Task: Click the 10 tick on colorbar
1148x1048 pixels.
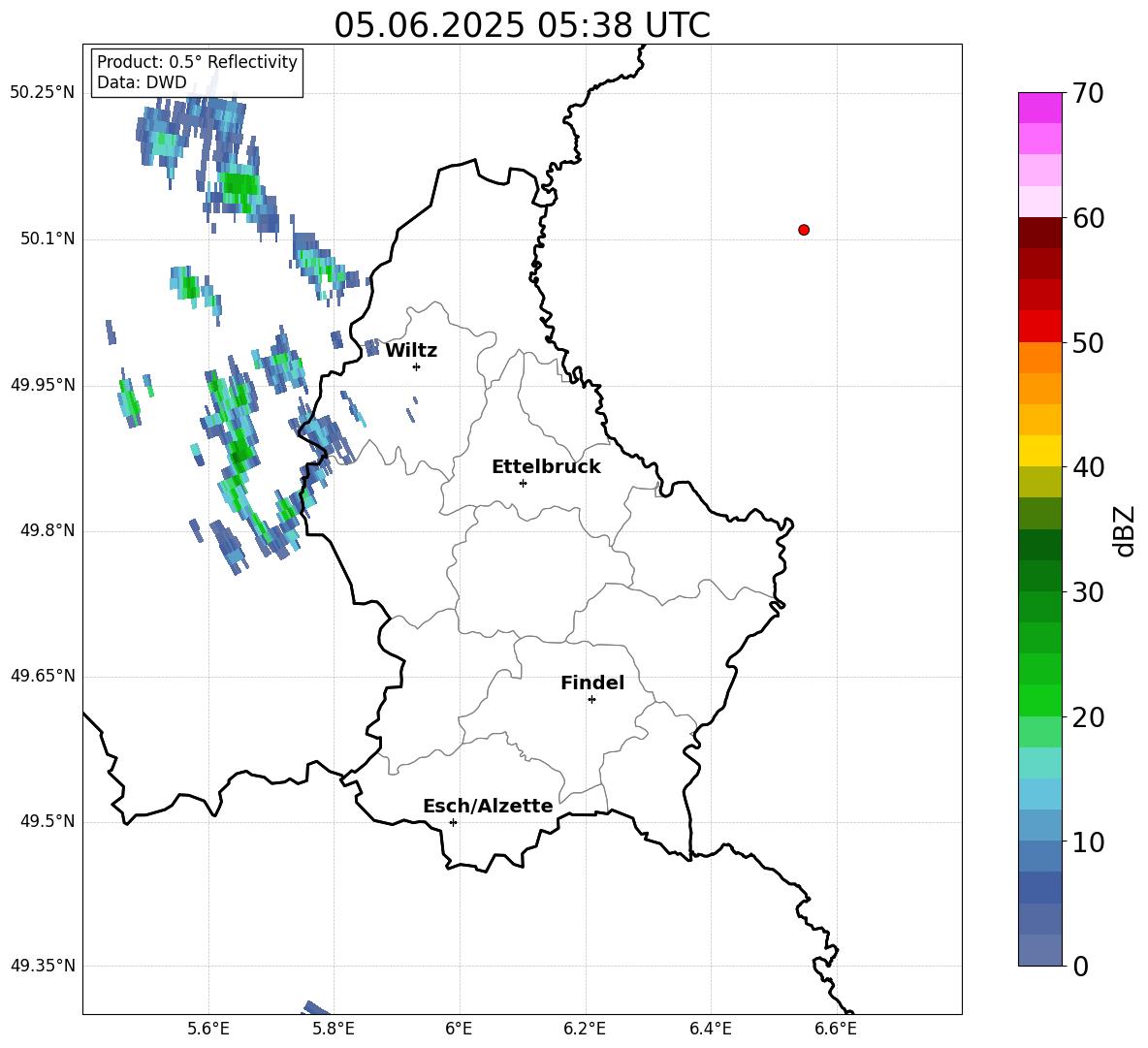Action: [x=1088, y=842]
